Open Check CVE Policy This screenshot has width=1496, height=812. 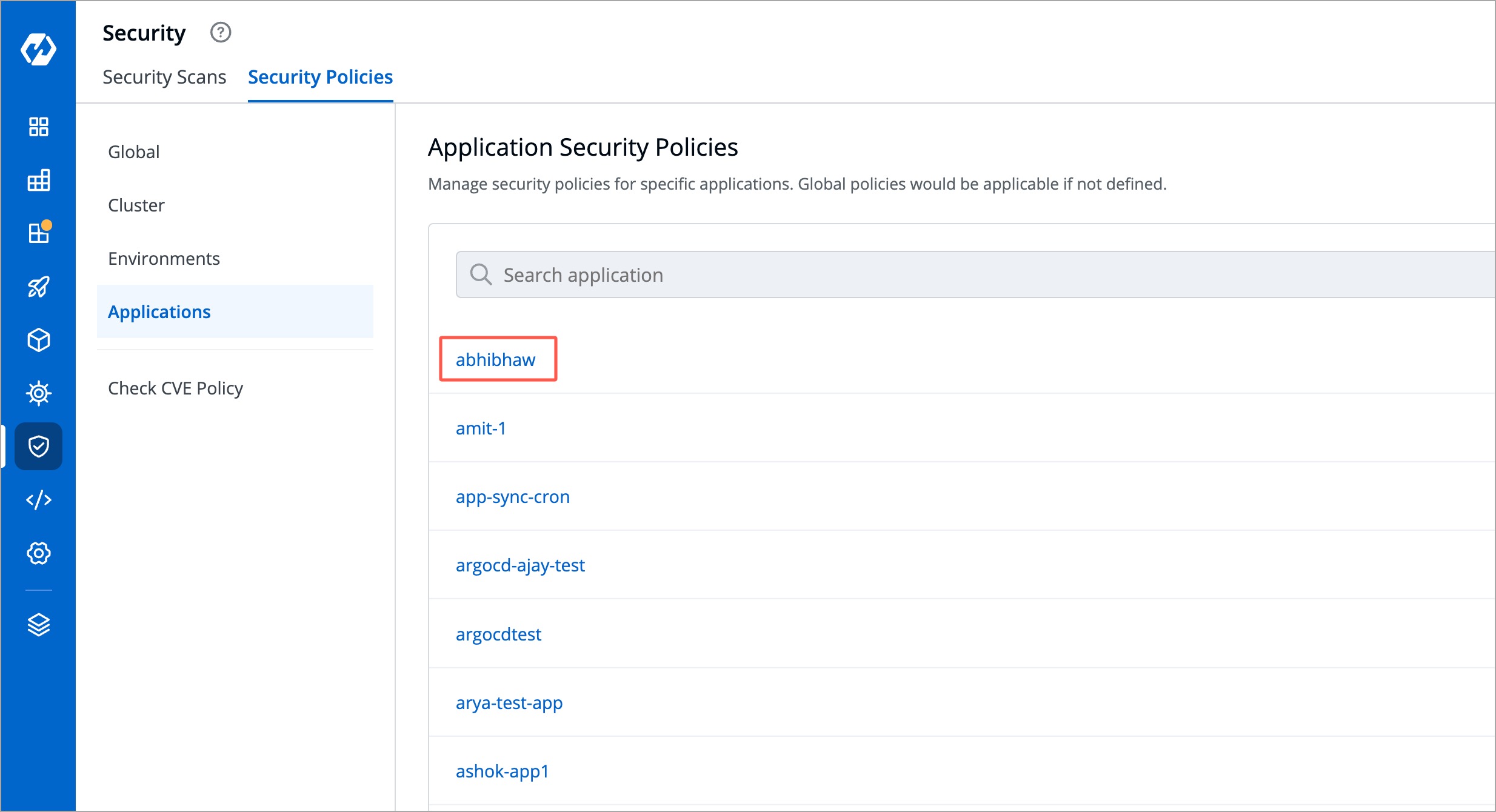[x=175, y=388]
